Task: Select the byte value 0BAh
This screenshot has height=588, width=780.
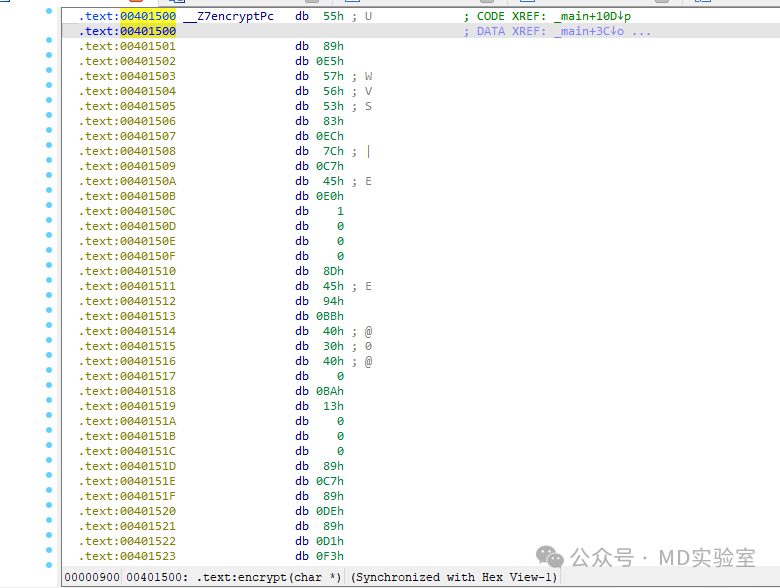Action: (x=330, y=392)
